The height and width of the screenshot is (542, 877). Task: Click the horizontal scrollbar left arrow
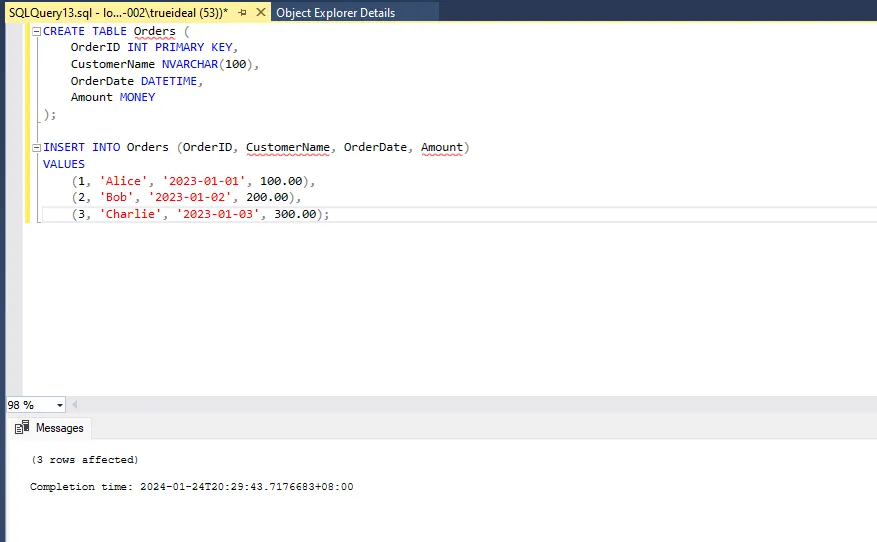[x=76, y=405]
